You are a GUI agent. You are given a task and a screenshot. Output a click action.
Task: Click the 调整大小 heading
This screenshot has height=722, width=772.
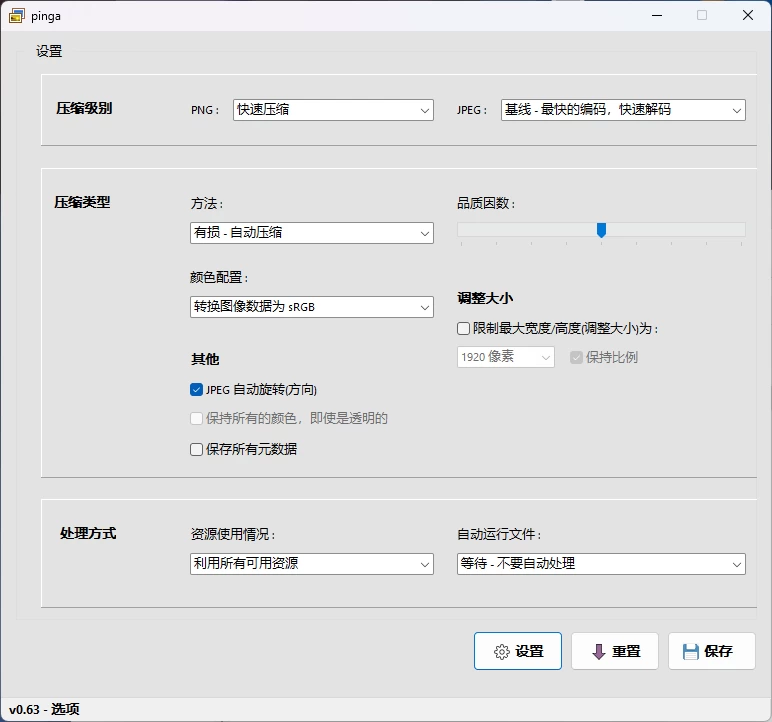(x=485, y=298)
